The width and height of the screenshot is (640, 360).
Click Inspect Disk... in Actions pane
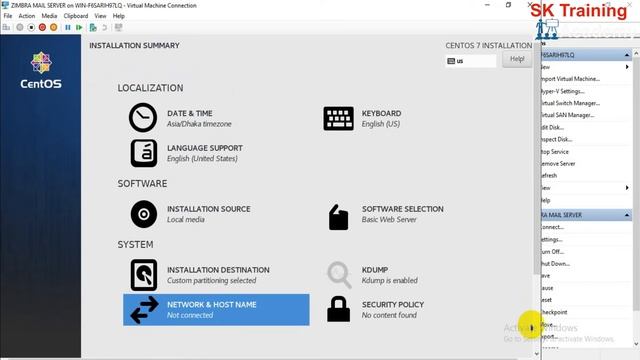coord(556,139)
